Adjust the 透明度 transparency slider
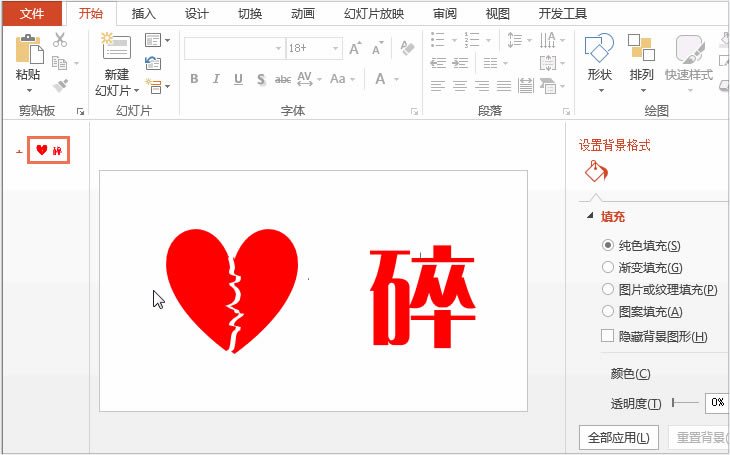 click(685, 403)
